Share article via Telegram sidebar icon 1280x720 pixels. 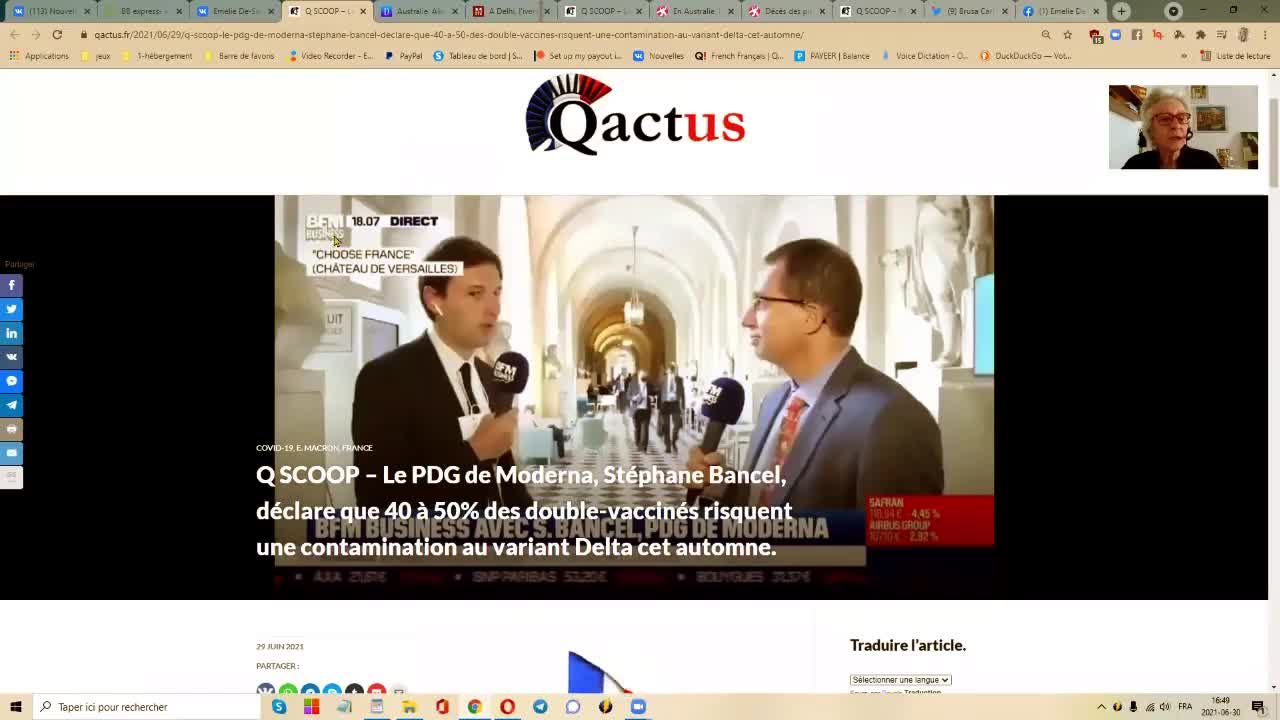click(11, 405)
